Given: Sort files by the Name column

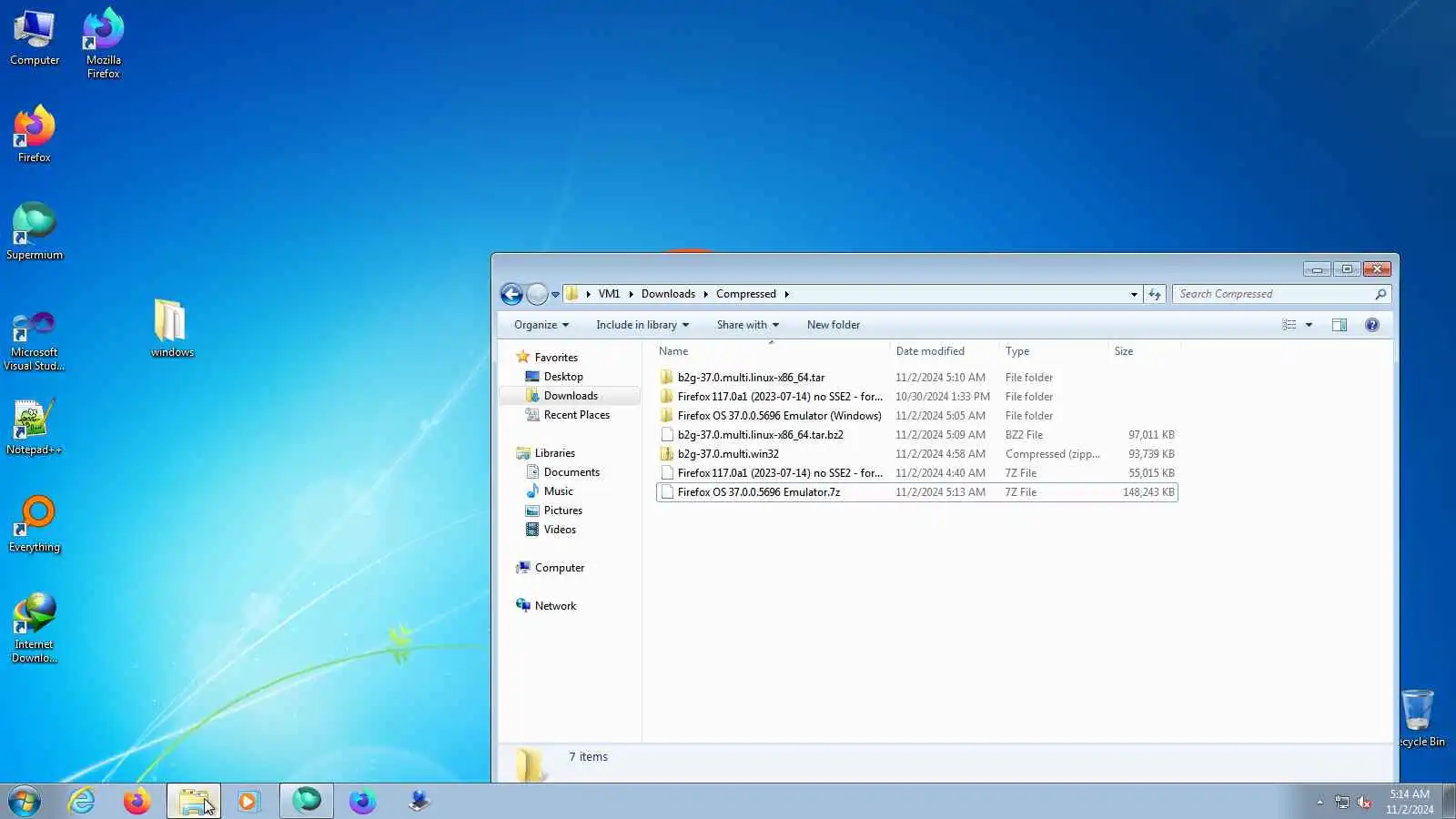Looking at the screenshot, I should tap(772, 351).
